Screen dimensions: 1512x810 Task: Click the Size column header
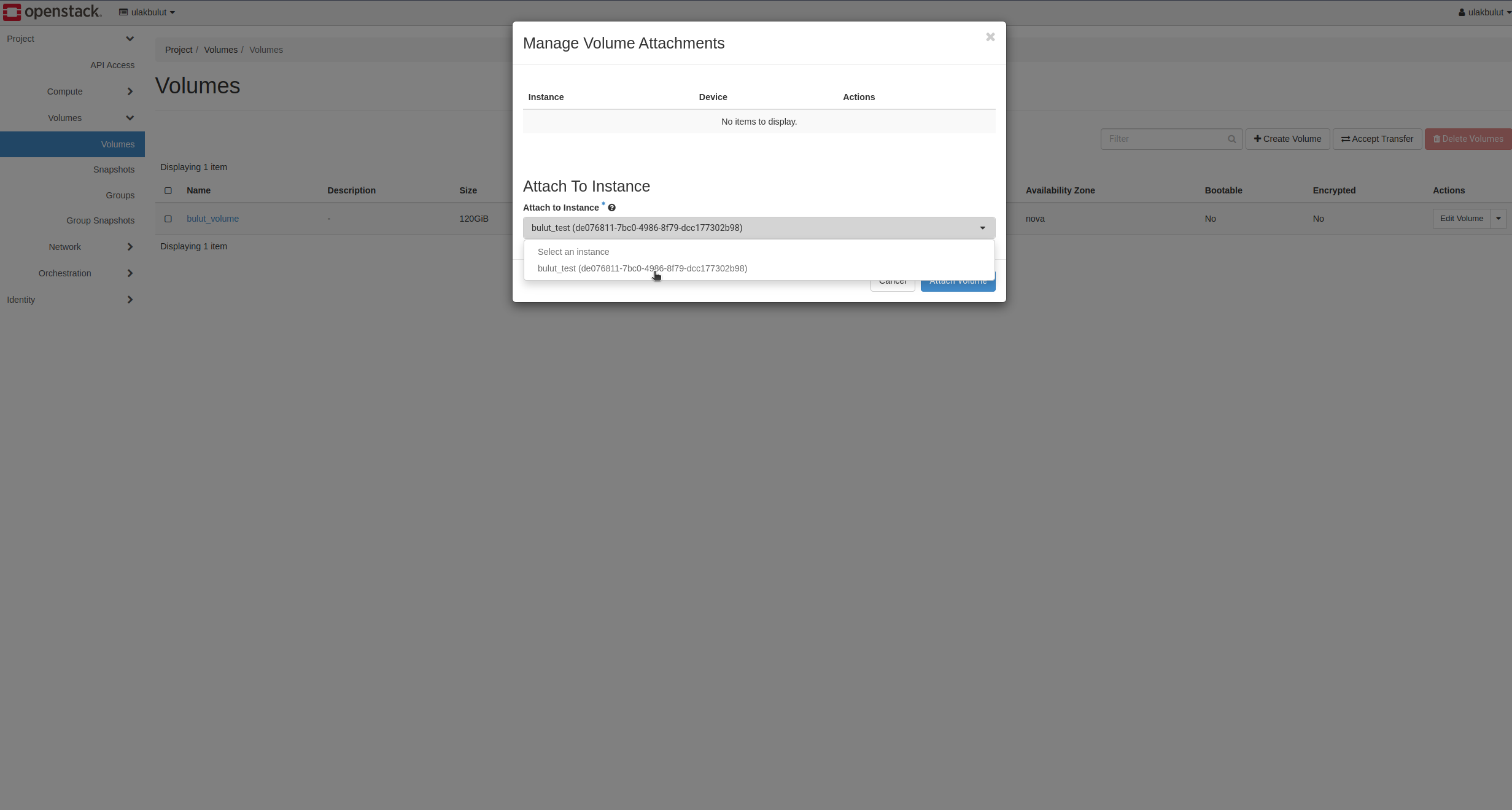(468, 190)
